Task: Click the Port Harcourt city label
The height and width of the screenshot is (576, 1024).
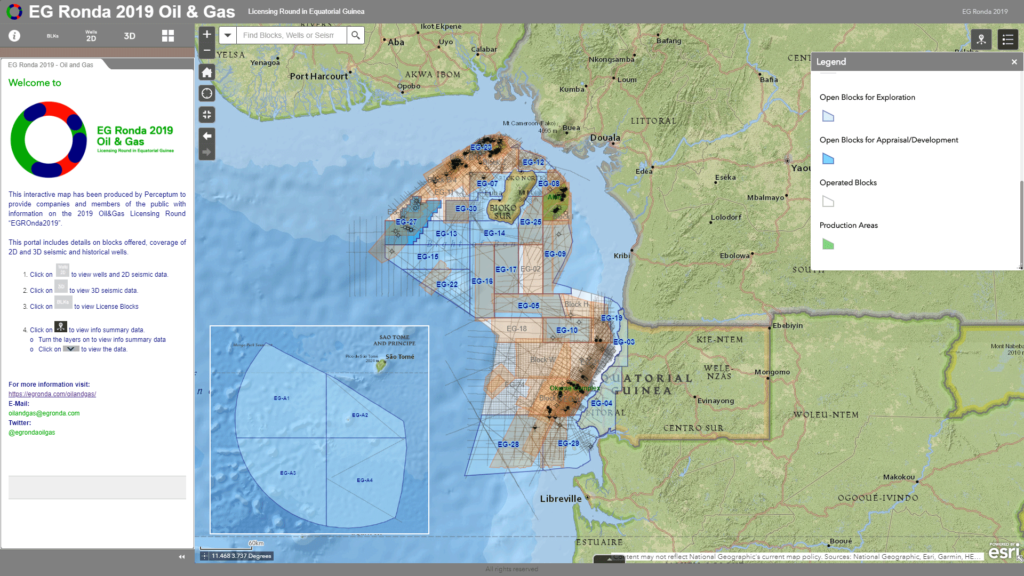Action: [x=319, y=76]
